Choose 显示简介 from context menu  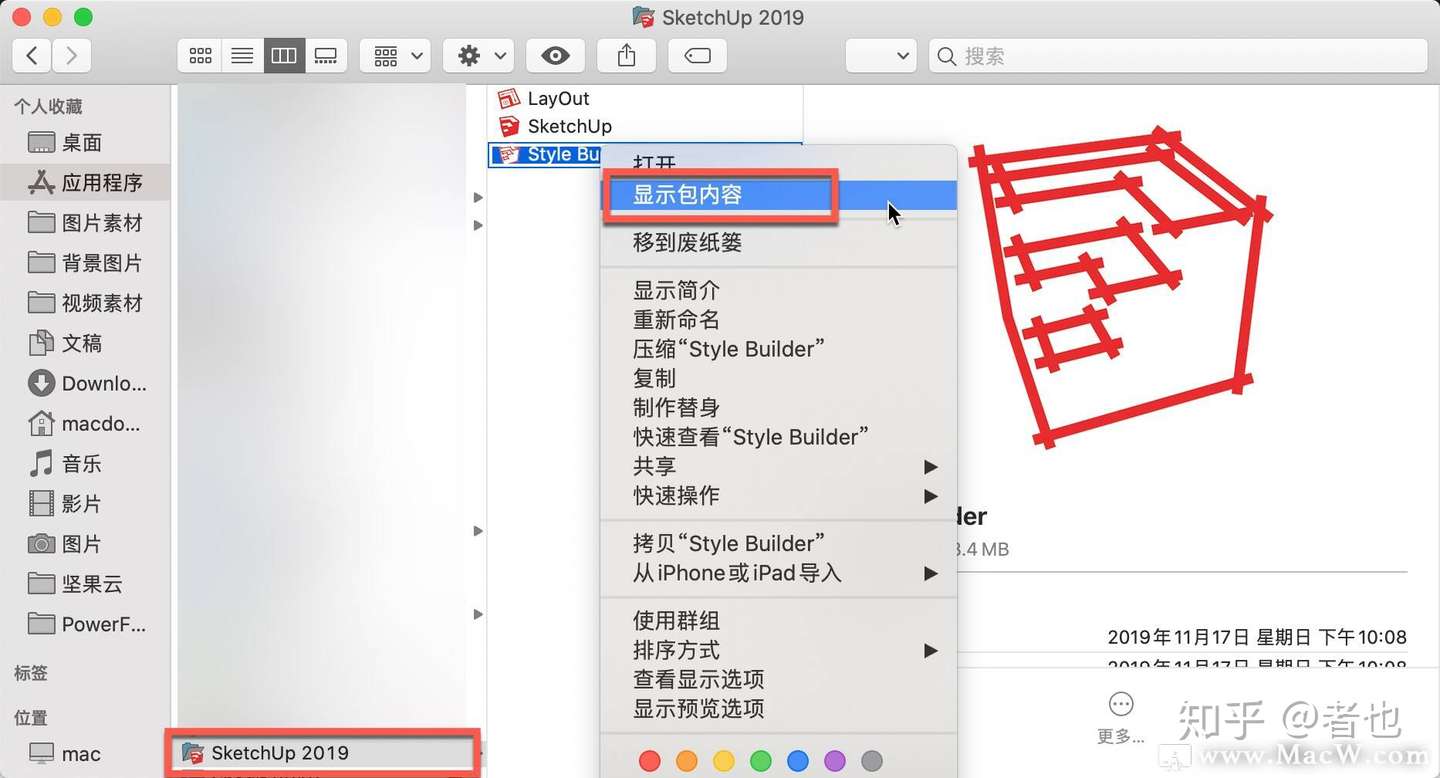tap(778, 291)
